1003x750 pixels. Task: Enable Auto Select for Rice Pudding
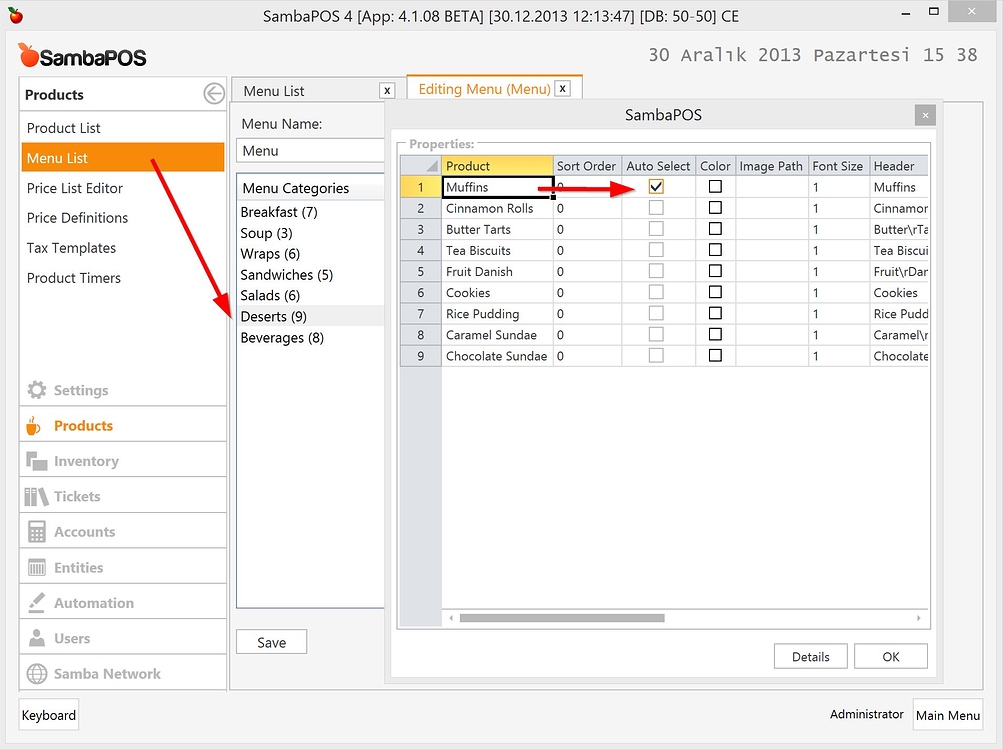(656, 313)
